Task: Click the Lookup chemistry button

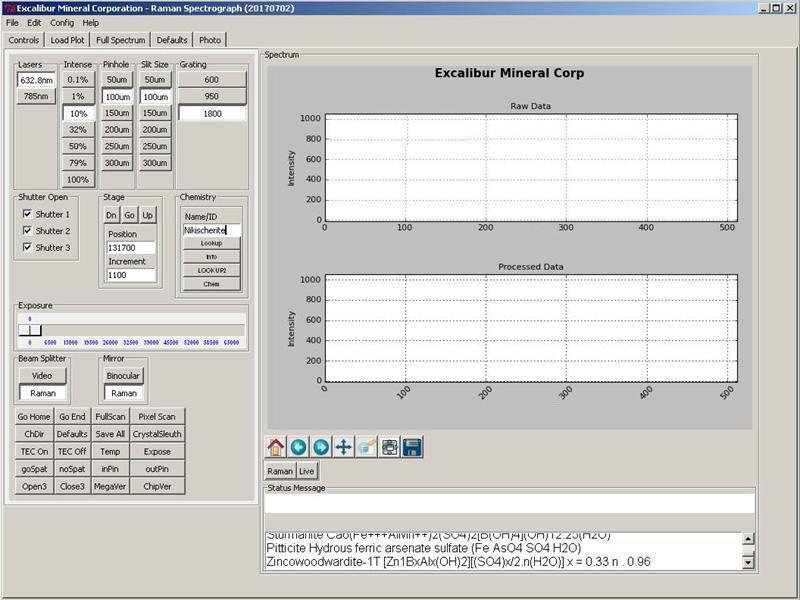Action: (x=211, y=243)
